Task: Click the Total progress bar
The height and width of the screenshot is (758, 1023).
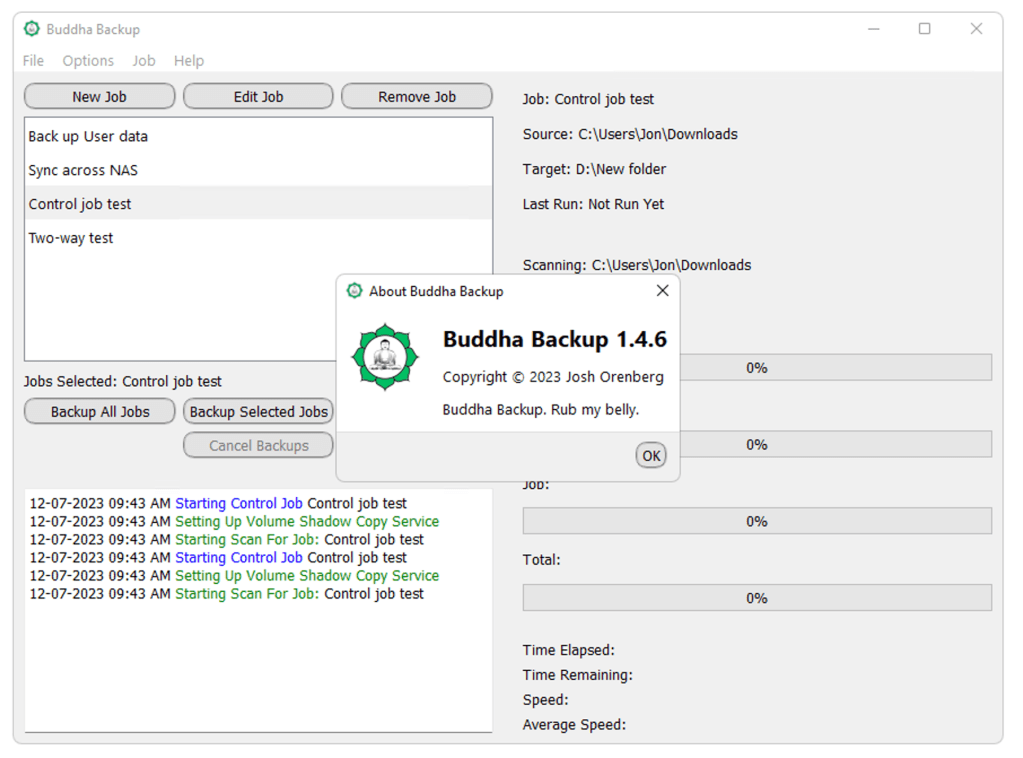Action: click(x=757, y=598)
